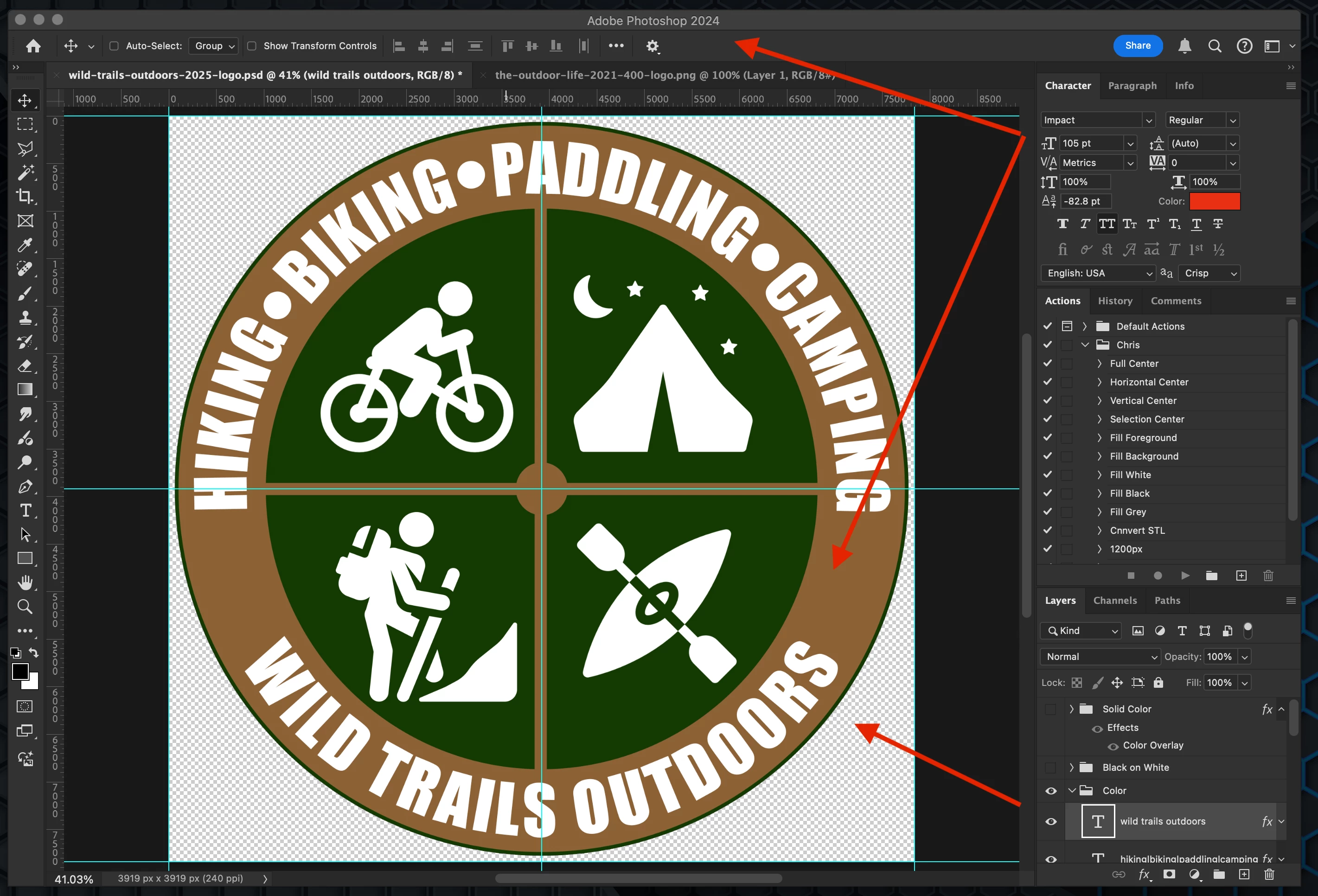The height and width of the screenshot is (896, 1318).
Task: Open the red text Color swatch
Action: [x=1214, y=201]
